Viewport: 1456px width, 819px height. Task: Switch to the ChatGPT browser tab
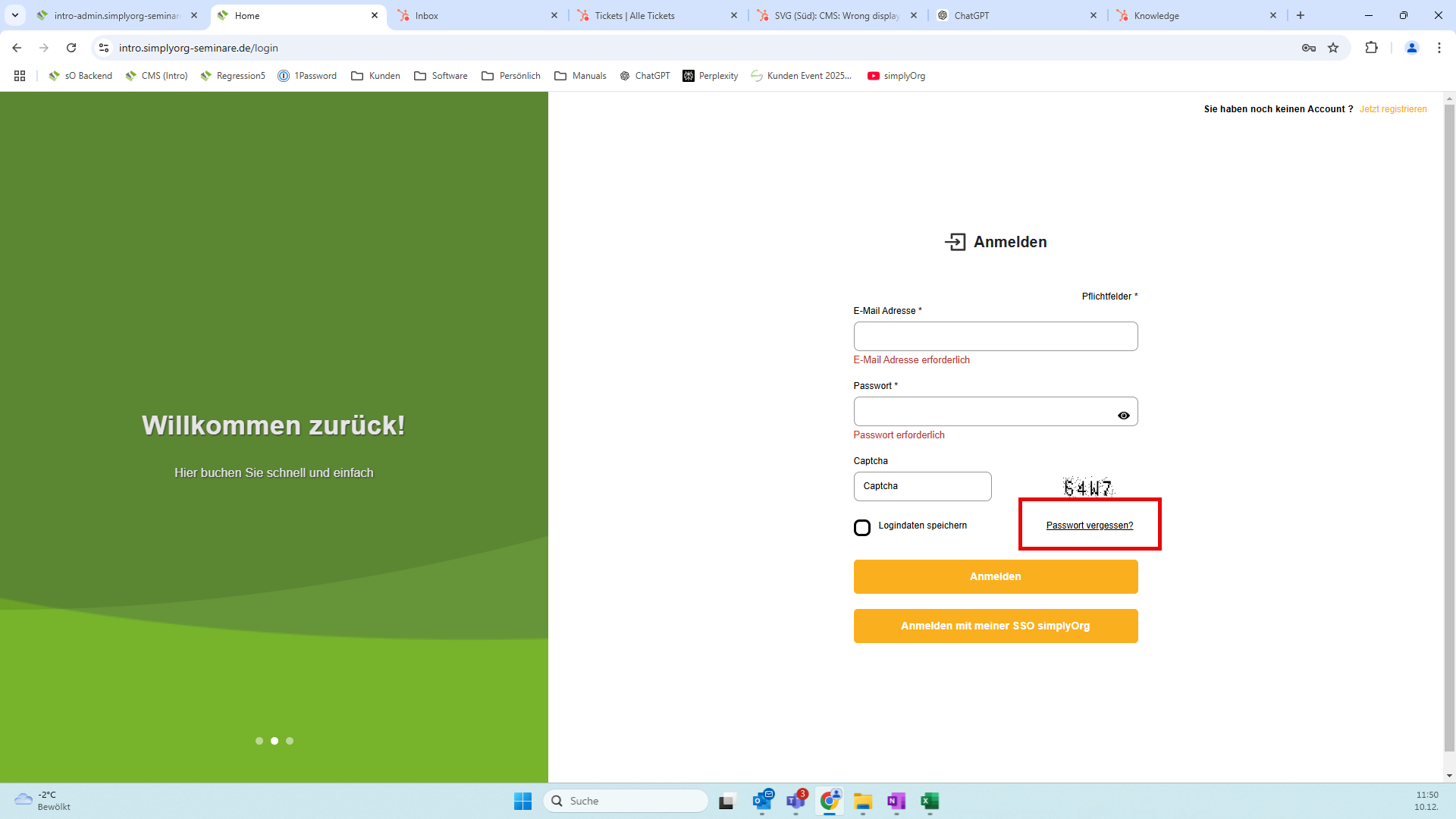coord(971,15)
